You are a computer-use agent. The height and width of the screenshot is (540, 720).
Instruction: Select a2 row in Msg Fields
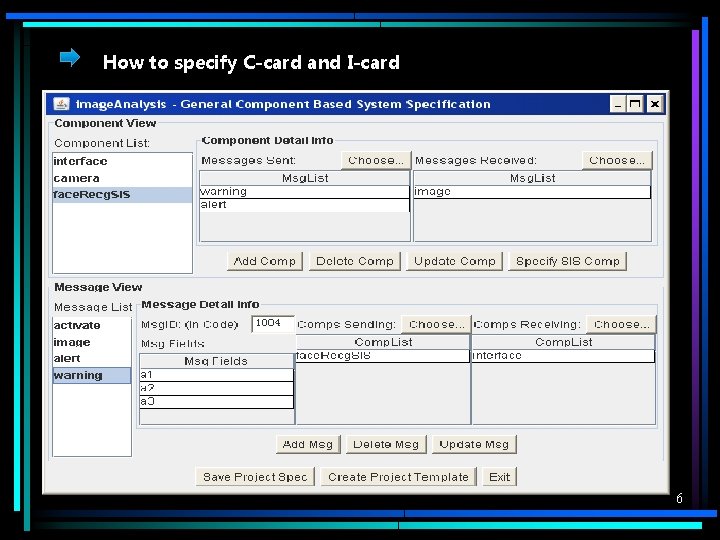216,388
